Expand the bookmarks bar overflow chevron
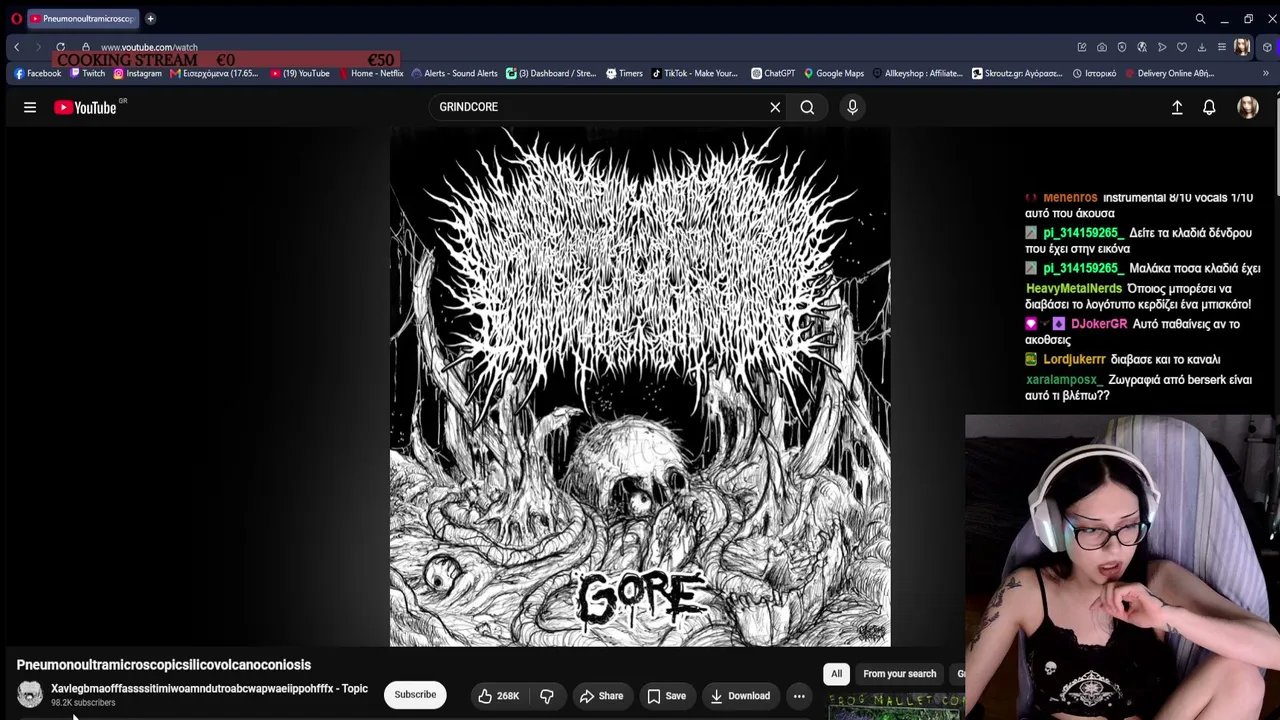Image resolution: width=1280 pixels, height=720 pixels. [x=1265, y=73]
